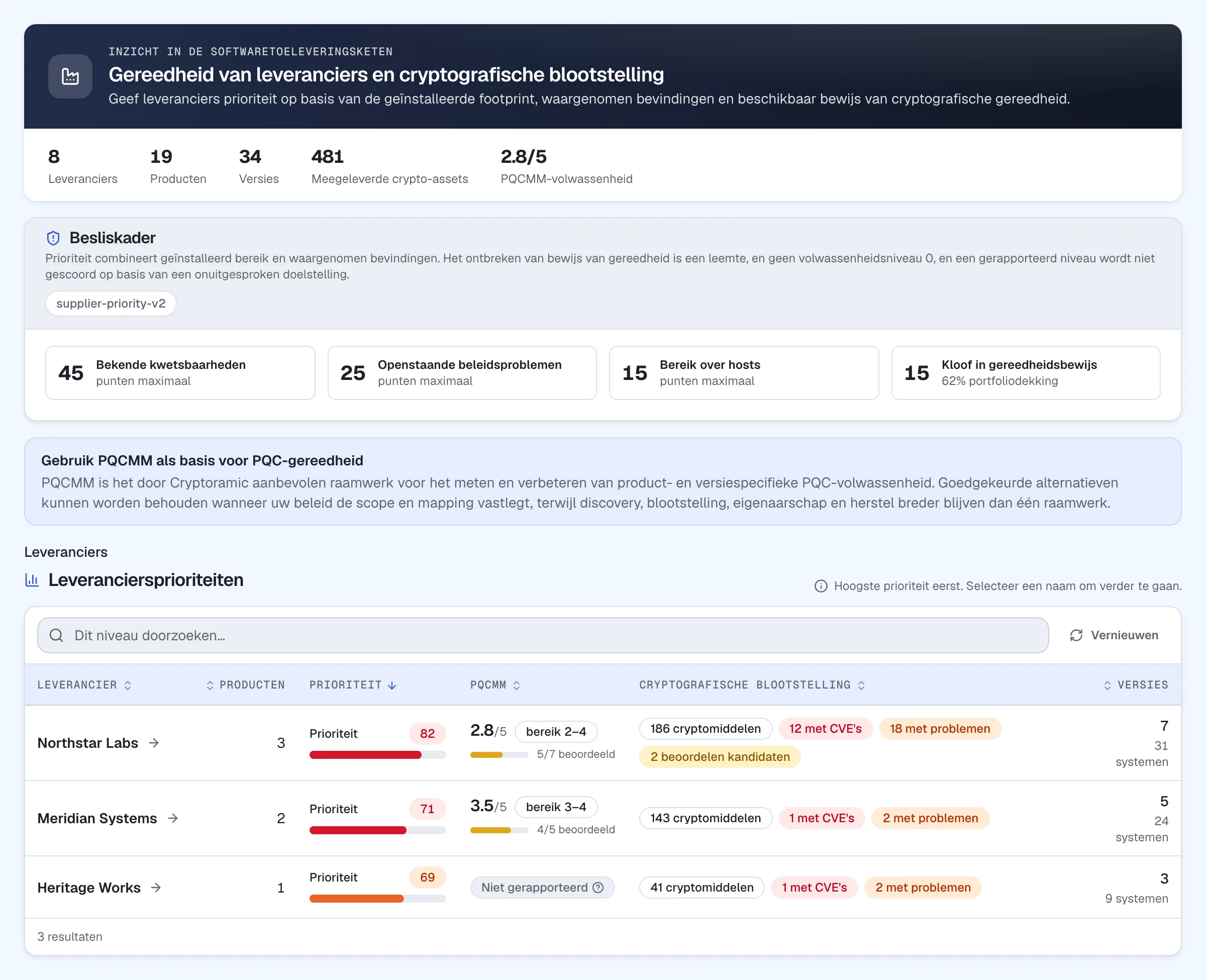Open Heritage Works via its arrow icon
1206x980 pixels.
156,888
